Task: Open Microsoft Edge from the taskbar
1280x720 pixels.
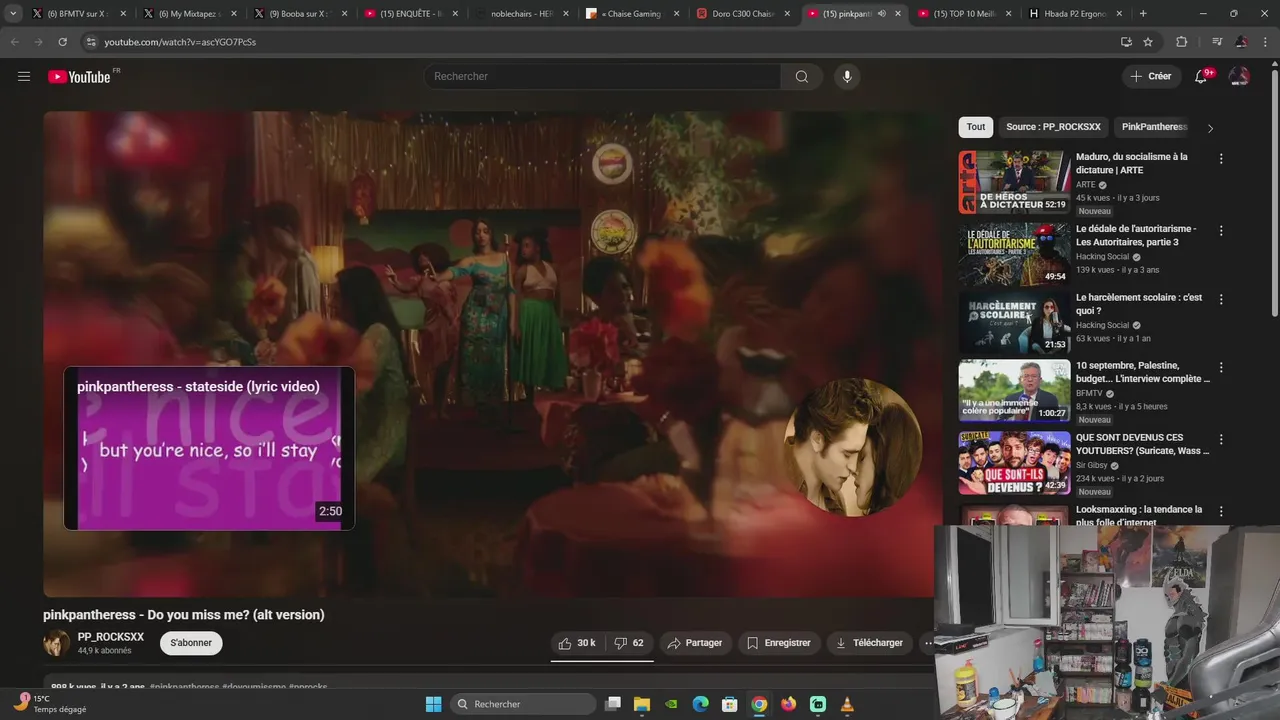Action: [x=701, y=704]
